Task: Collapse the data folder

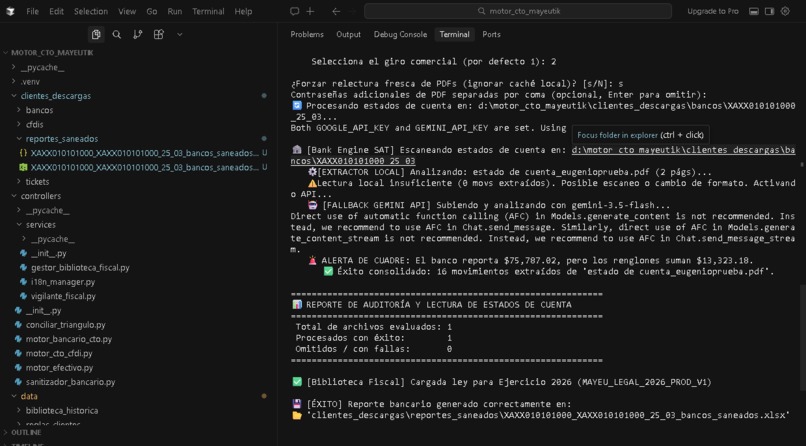Action: pos(29,396)
